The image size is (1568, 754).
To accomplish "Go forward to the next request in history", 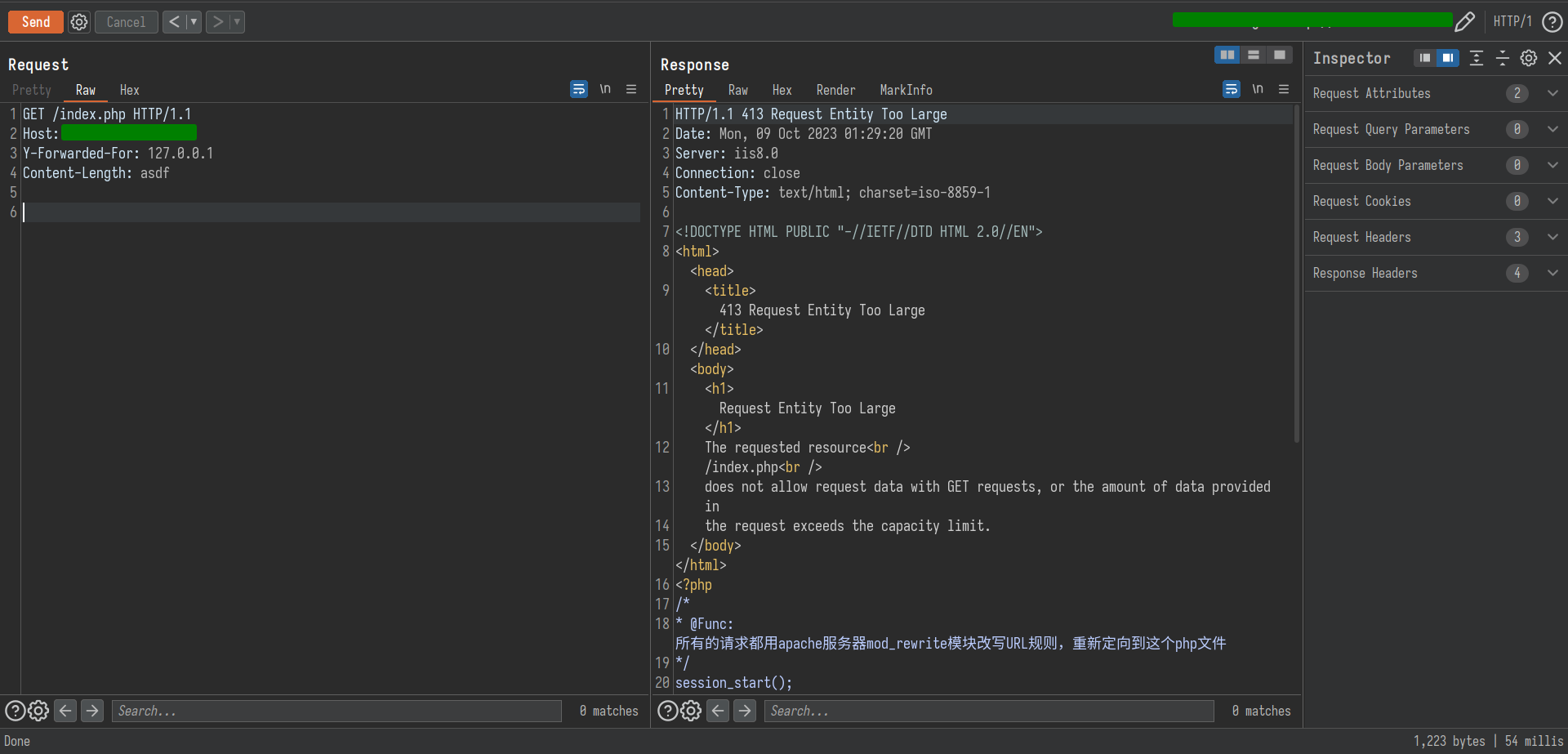I will [217, 22].
